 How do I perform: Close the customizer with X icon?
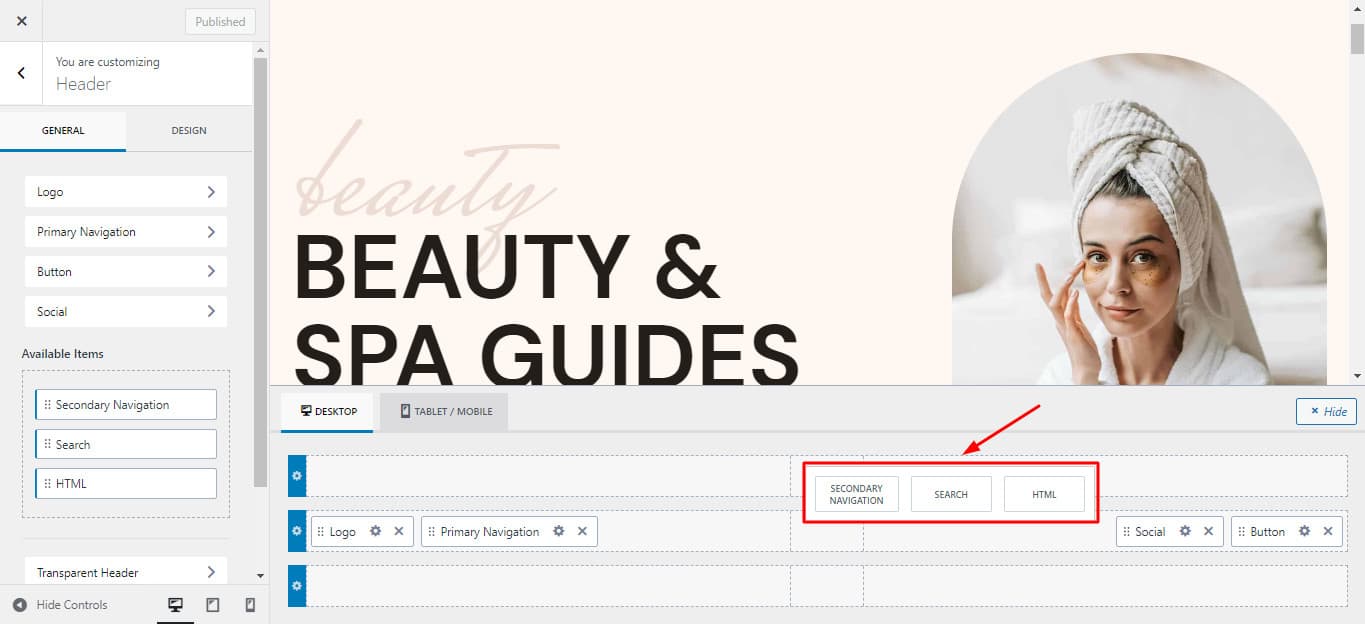click(x=22, y=21)
